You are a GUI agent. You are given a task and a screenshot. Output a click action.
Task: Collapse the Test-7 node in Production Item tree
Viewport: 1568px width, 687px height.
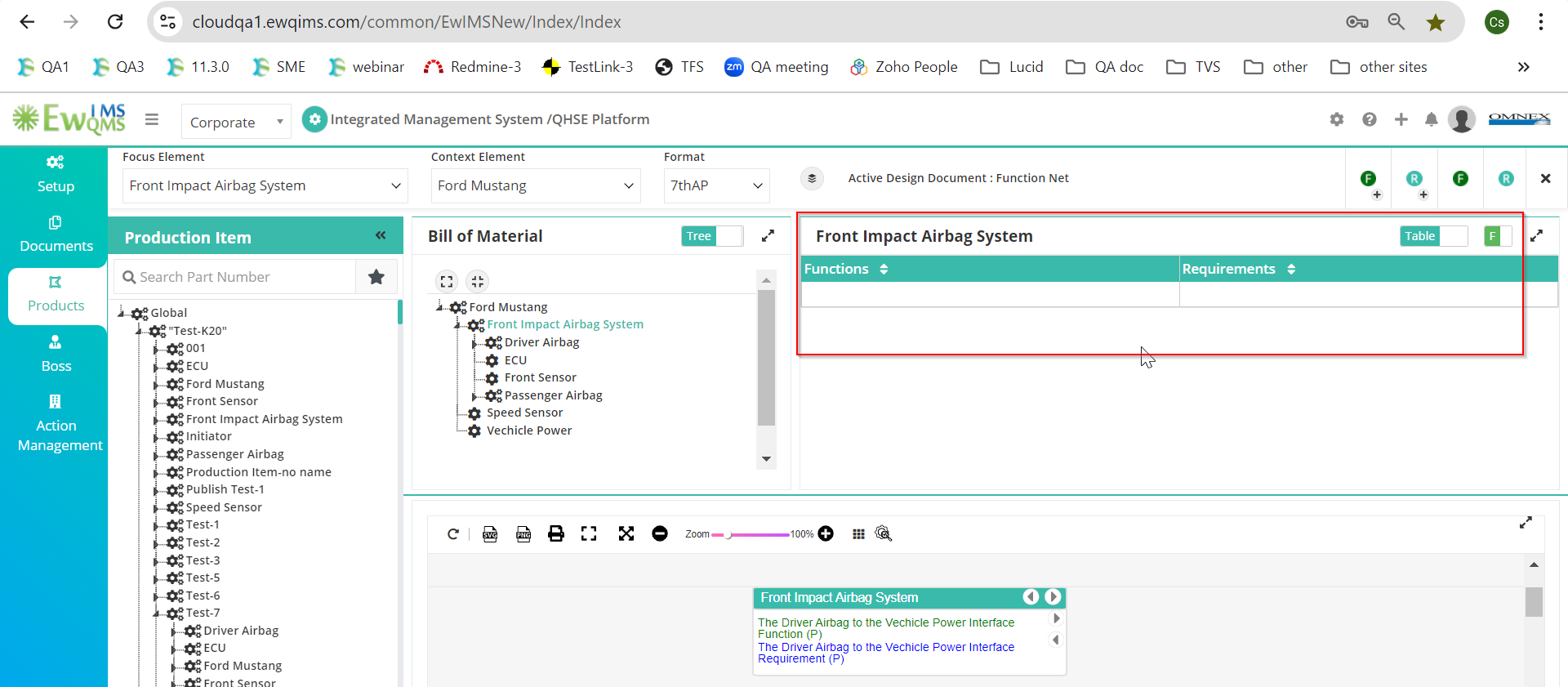point(156,613)
